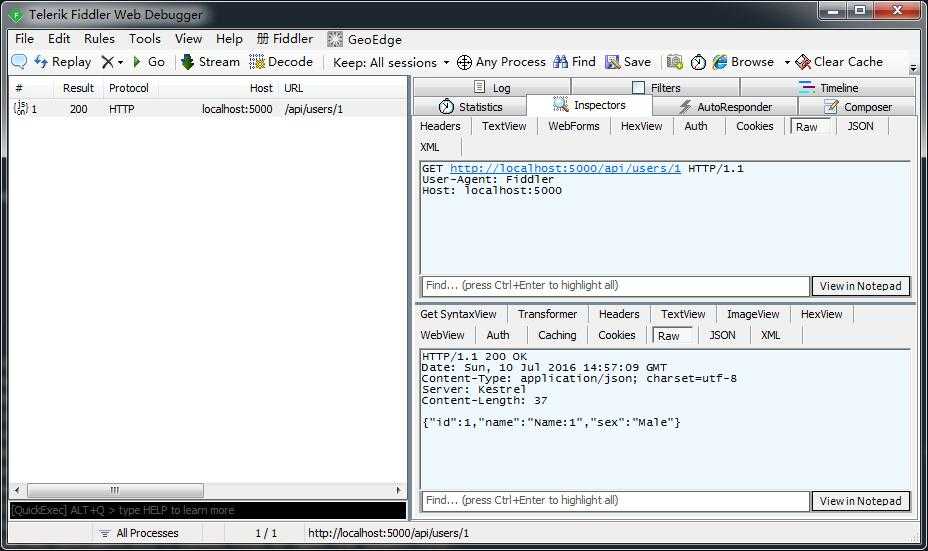This screenshot has height=551, width=928.
Task: Open the File menu
Action: (24, 38)
